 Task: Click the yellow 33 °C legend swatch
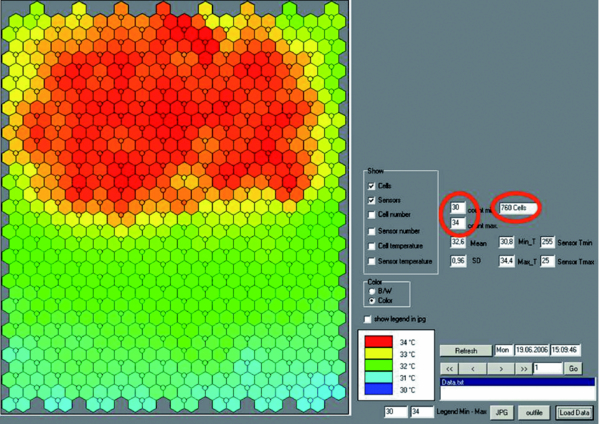click(x=378, y=354)
